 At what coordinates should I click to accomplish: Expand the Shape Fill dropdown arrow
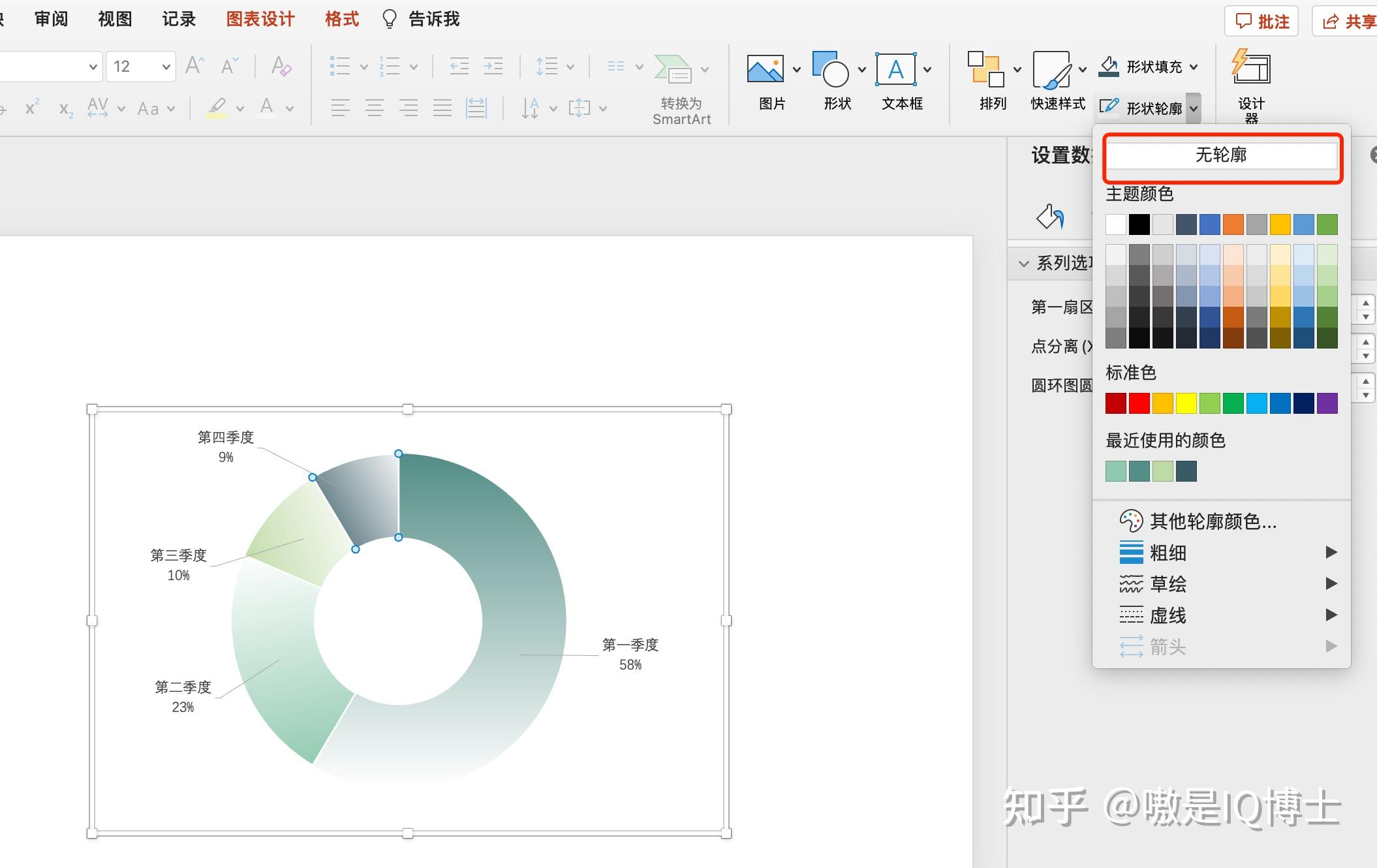(1194, 67)
